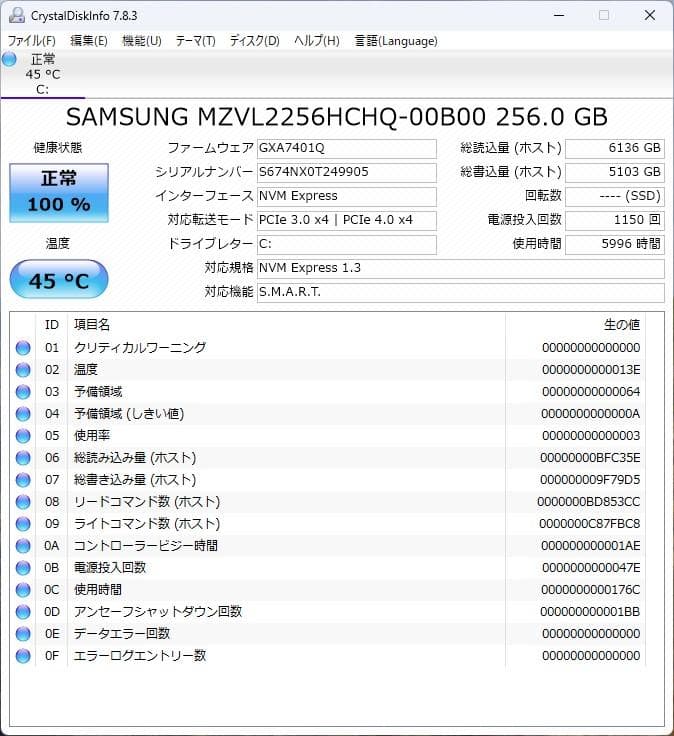This screenshot has height=736, width=674.
Task: Click raw value 00000000176C
Action: 590,590
